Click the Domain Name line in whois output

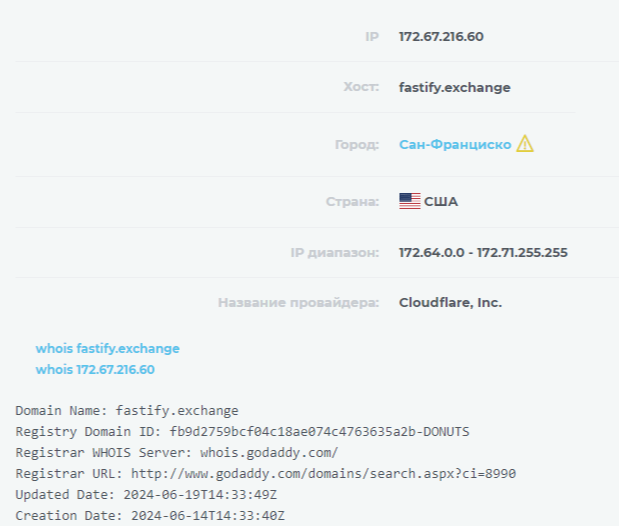(x=127, y=410)
